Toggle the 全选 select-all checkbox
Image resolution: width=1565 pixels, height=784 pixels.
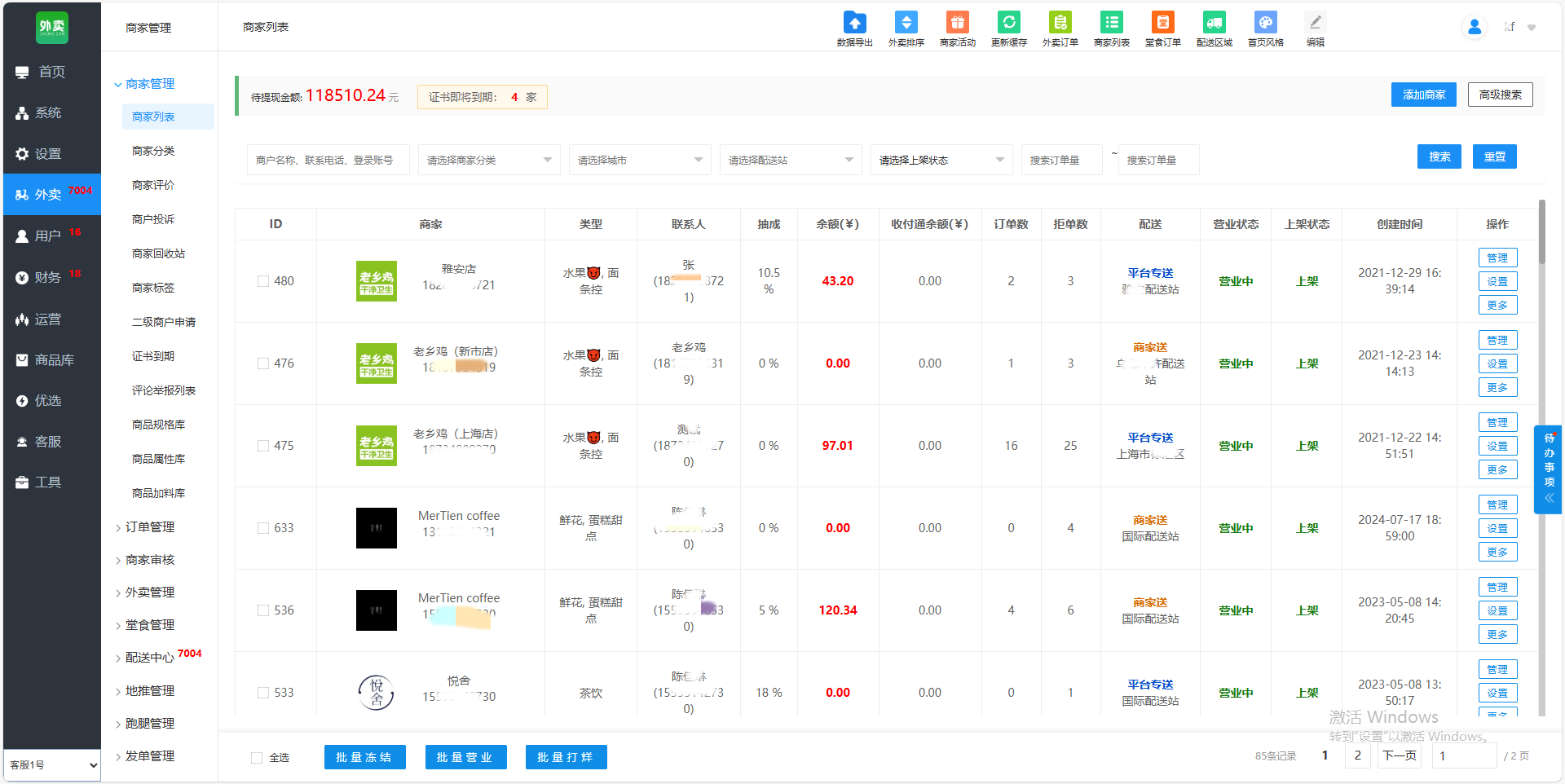click(x=257, y=758)
